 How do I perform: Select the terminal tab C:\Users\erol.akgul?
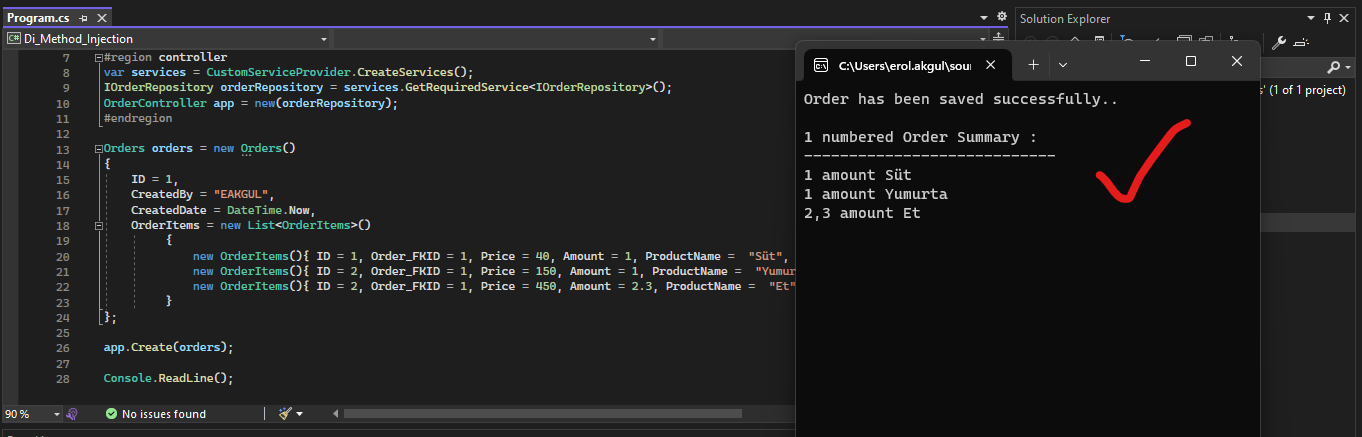click(x=900, y=65)
